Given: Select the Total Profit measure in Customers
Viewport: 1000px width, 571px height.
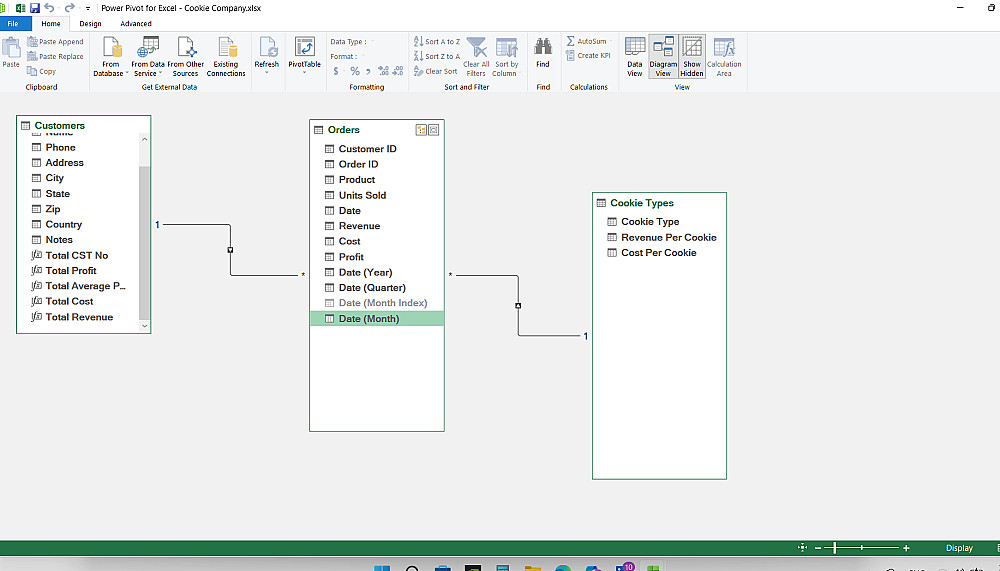Looking at the screenshot, I should click(71, 271).
